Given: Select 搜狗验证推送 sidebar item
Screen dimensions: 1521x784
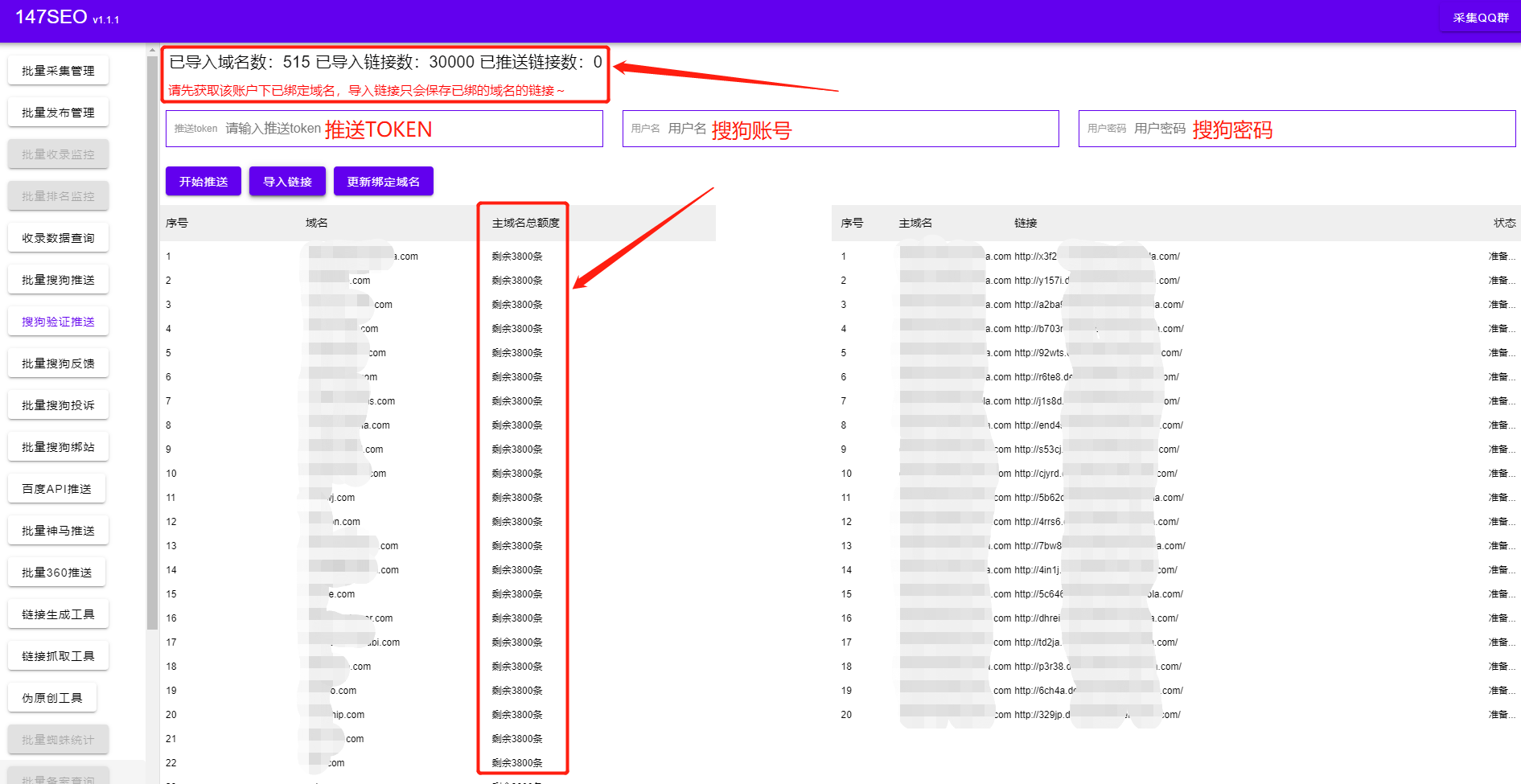Looking at the screenshot, I should 58,322.
